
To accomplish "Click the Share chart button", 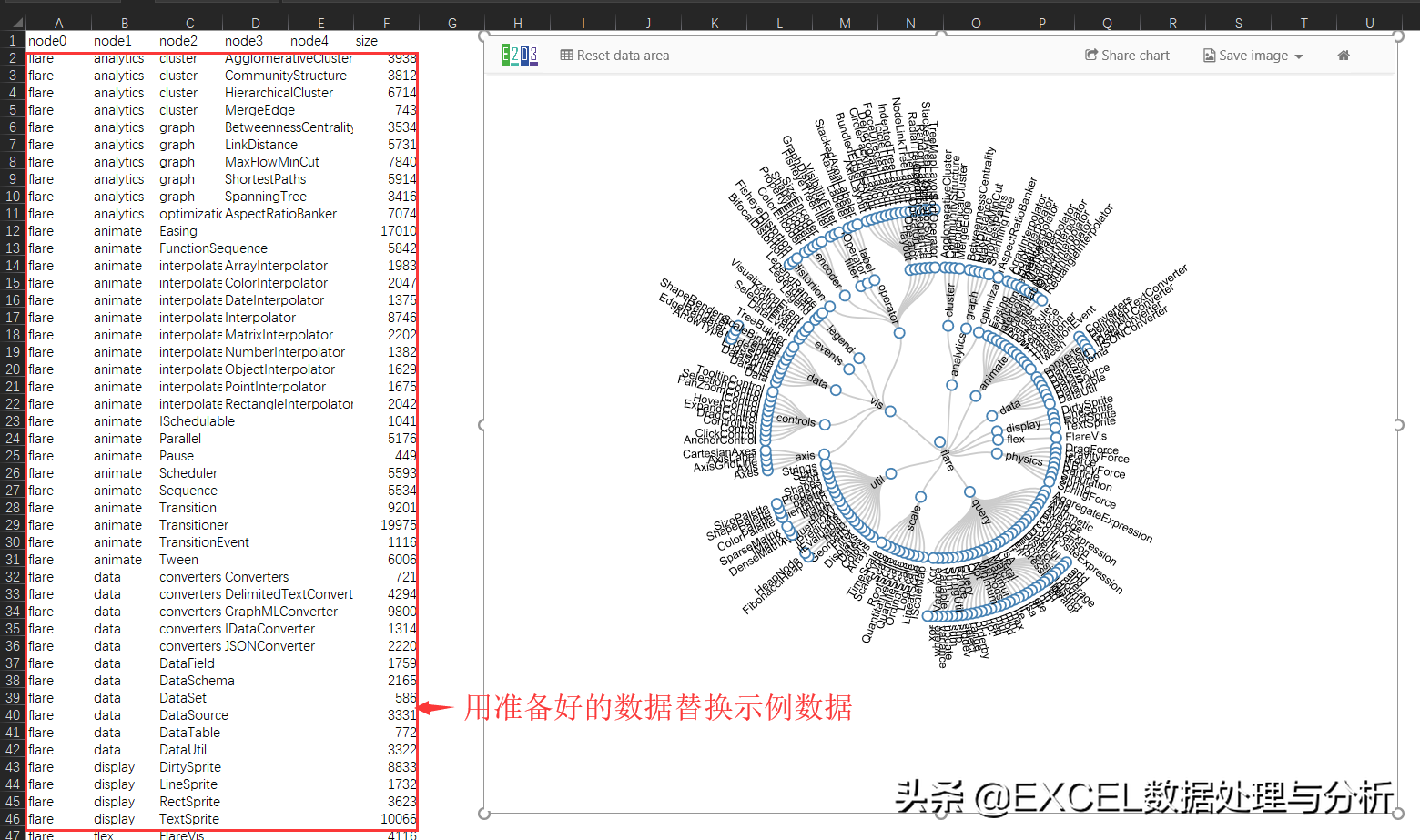I will tap(1127, 56).
